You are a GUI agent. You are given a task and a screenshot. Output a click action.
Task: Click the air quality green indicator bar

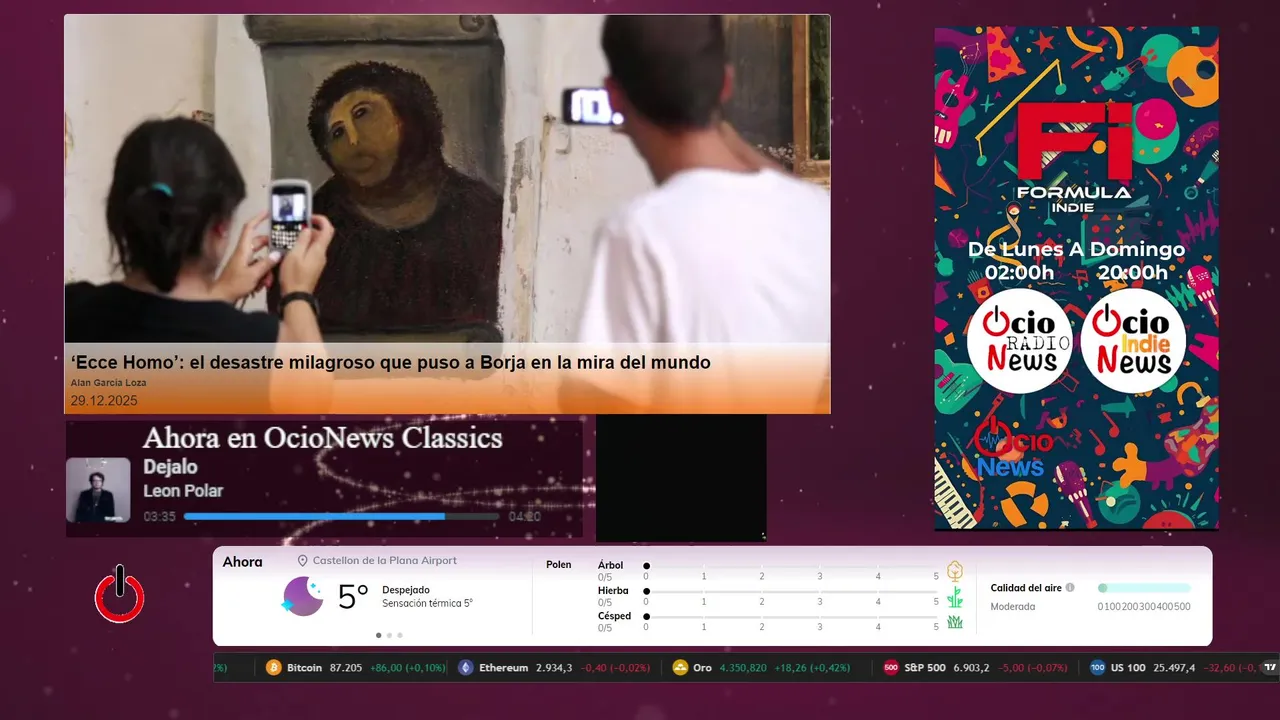pyautogui.click(x=1144, y=588)
